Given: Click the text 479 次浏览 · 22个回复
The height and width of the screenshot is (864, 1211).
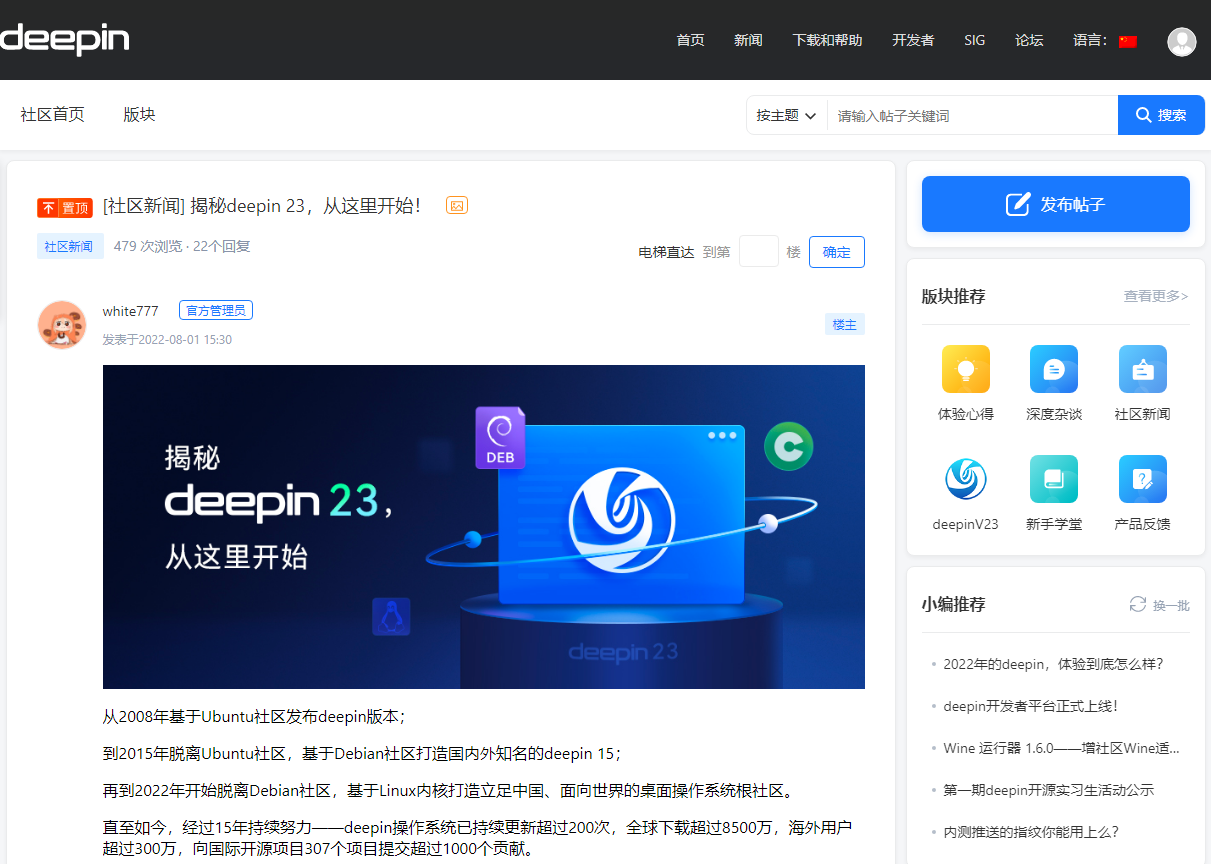Looking at the screenshot, I should (x=182, y=246).
